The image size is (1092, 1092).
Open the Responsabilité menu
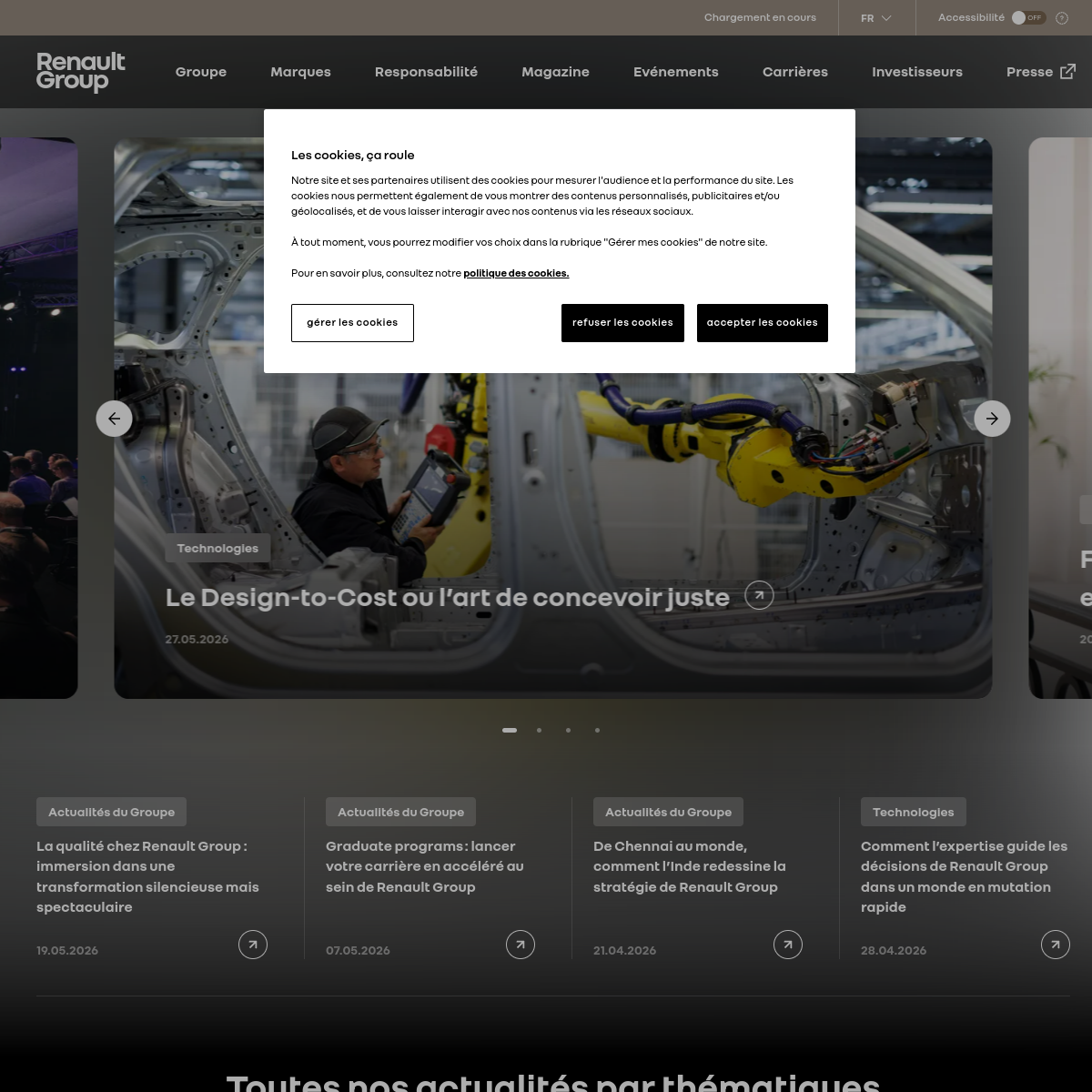(426, 72)
